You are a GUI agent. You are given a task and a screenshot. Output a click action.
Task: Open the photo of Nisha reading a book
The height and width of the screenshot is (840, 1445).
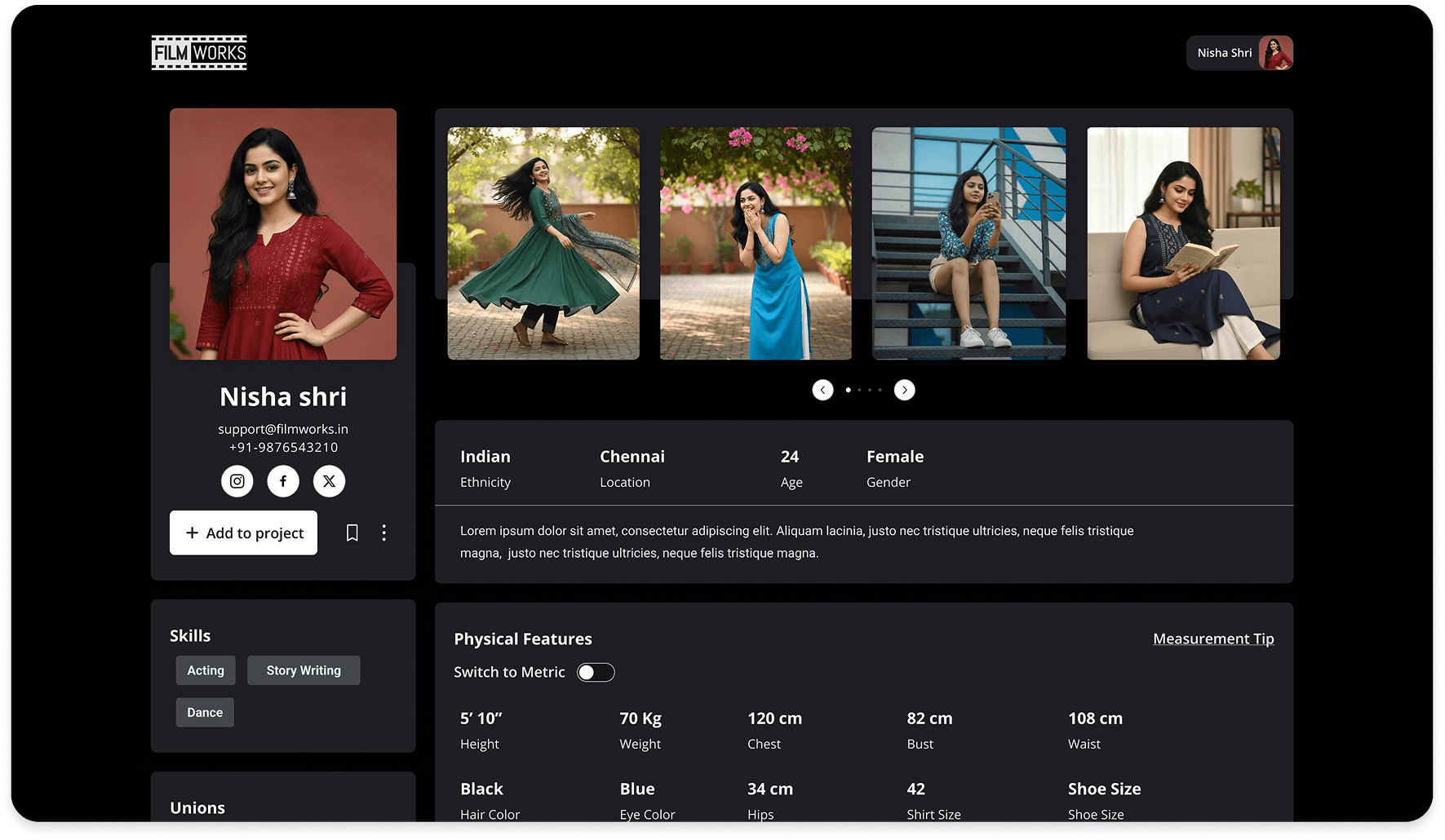pos(1182,242)
